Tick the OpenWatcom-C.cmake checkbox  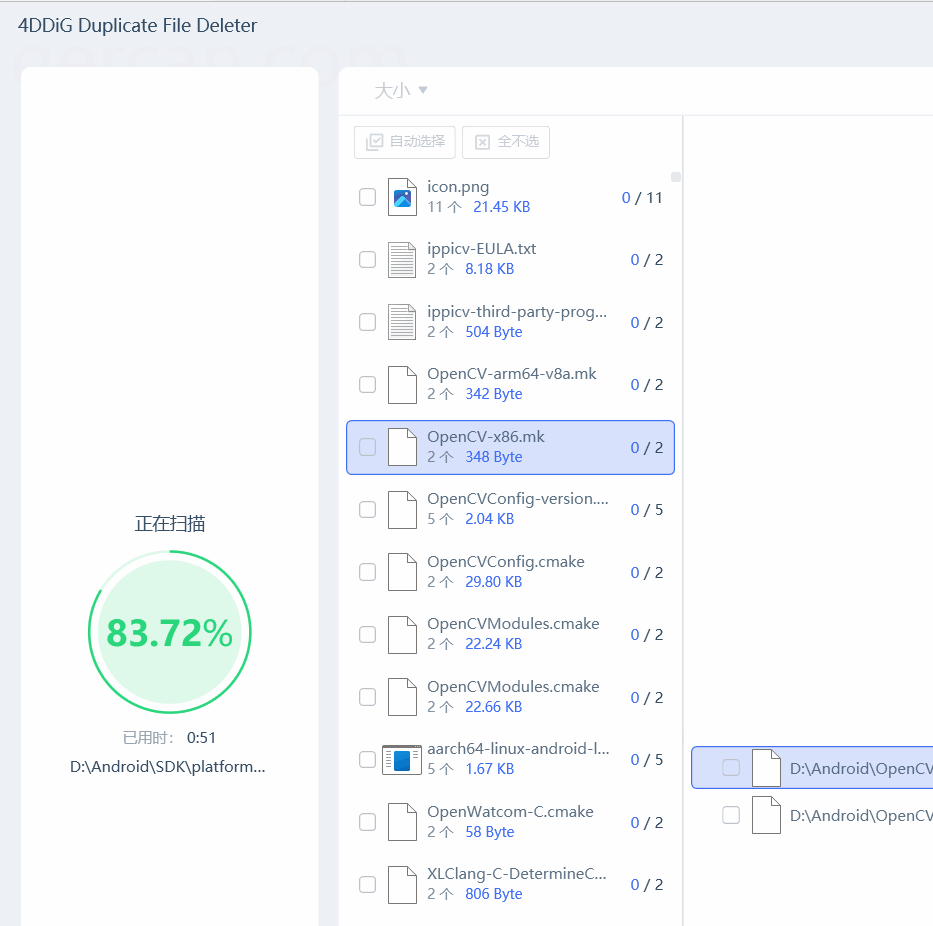click(x=368, y=822)
